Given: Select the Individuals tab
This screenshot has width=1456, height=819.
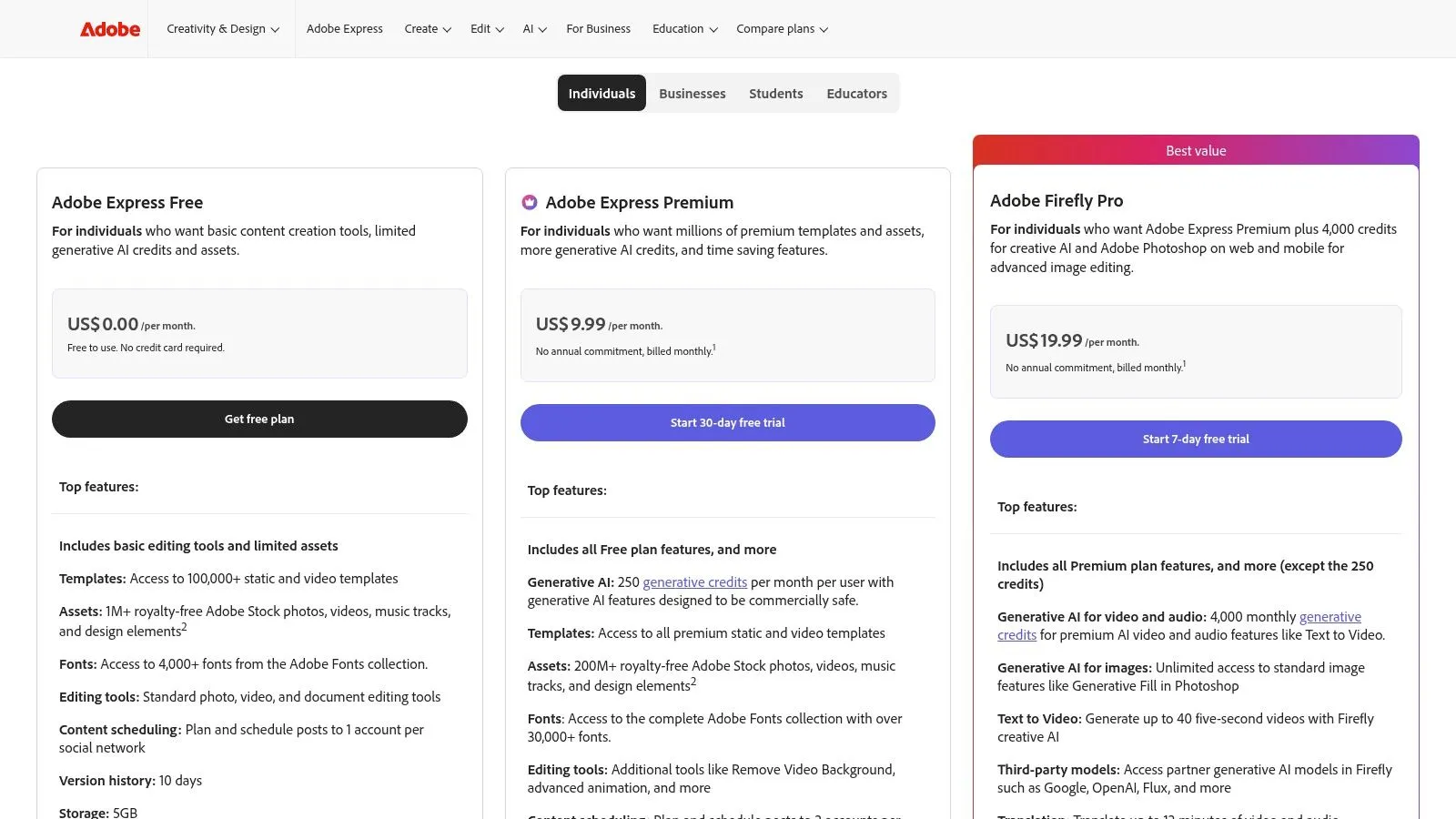Looking at the screenshot, I should (x=602, y=93).
